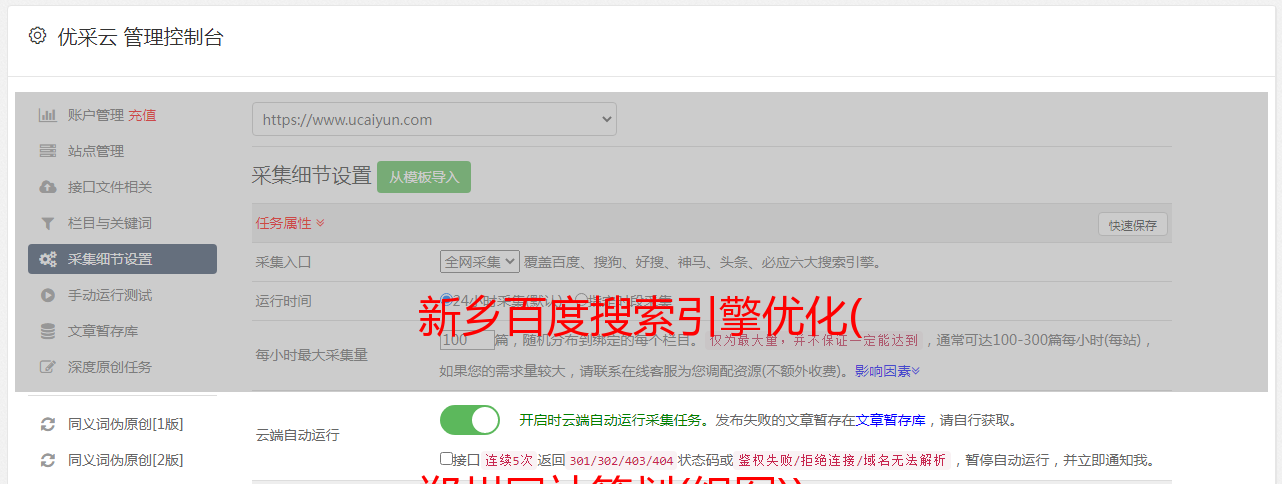Screen dimensions: 1282x484
Task: Collapse the 任务属性 section chevron
Action: pos(320,223)
